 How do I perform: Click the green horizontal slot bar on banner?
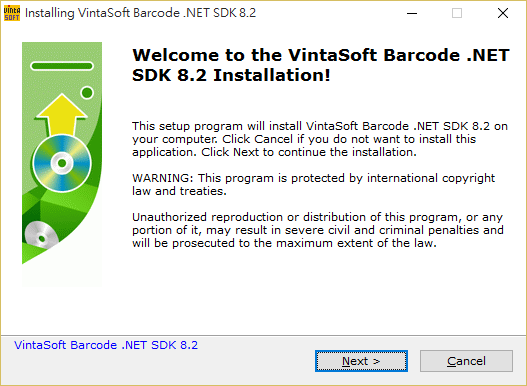(x=62, y=66)
